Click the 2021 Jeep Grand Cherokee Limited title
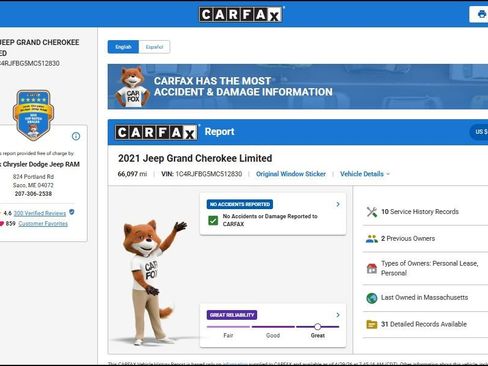This screenshot has width=488, height=366. pos(195,158)
